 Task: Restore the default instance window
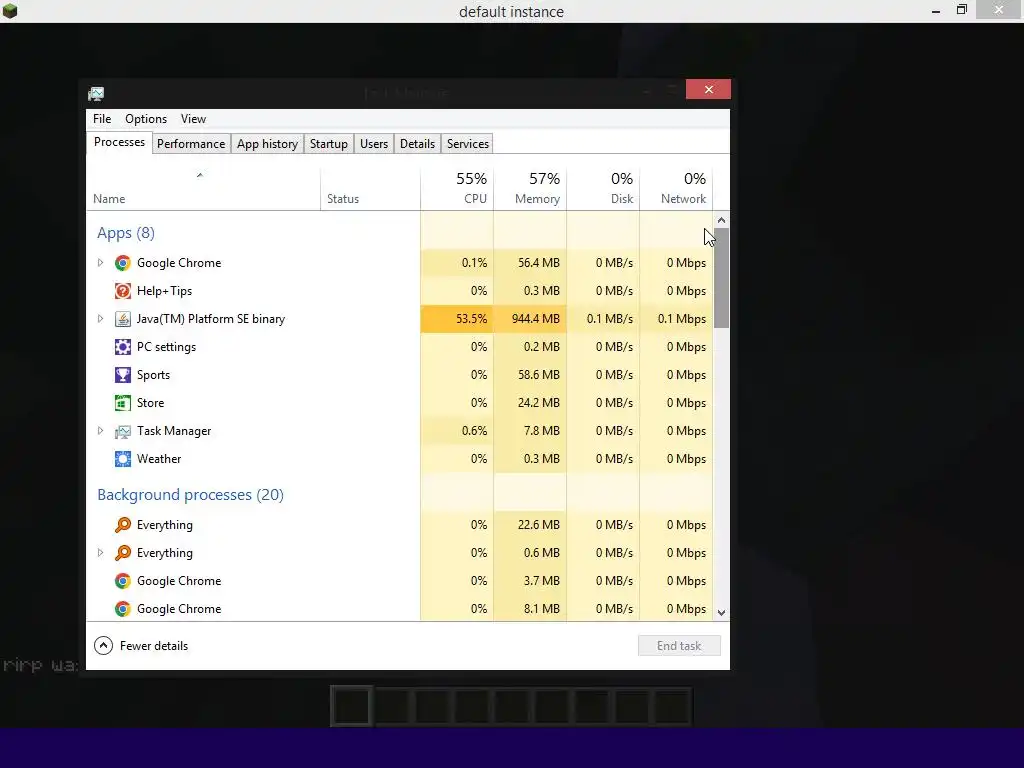tap(961, 10)
